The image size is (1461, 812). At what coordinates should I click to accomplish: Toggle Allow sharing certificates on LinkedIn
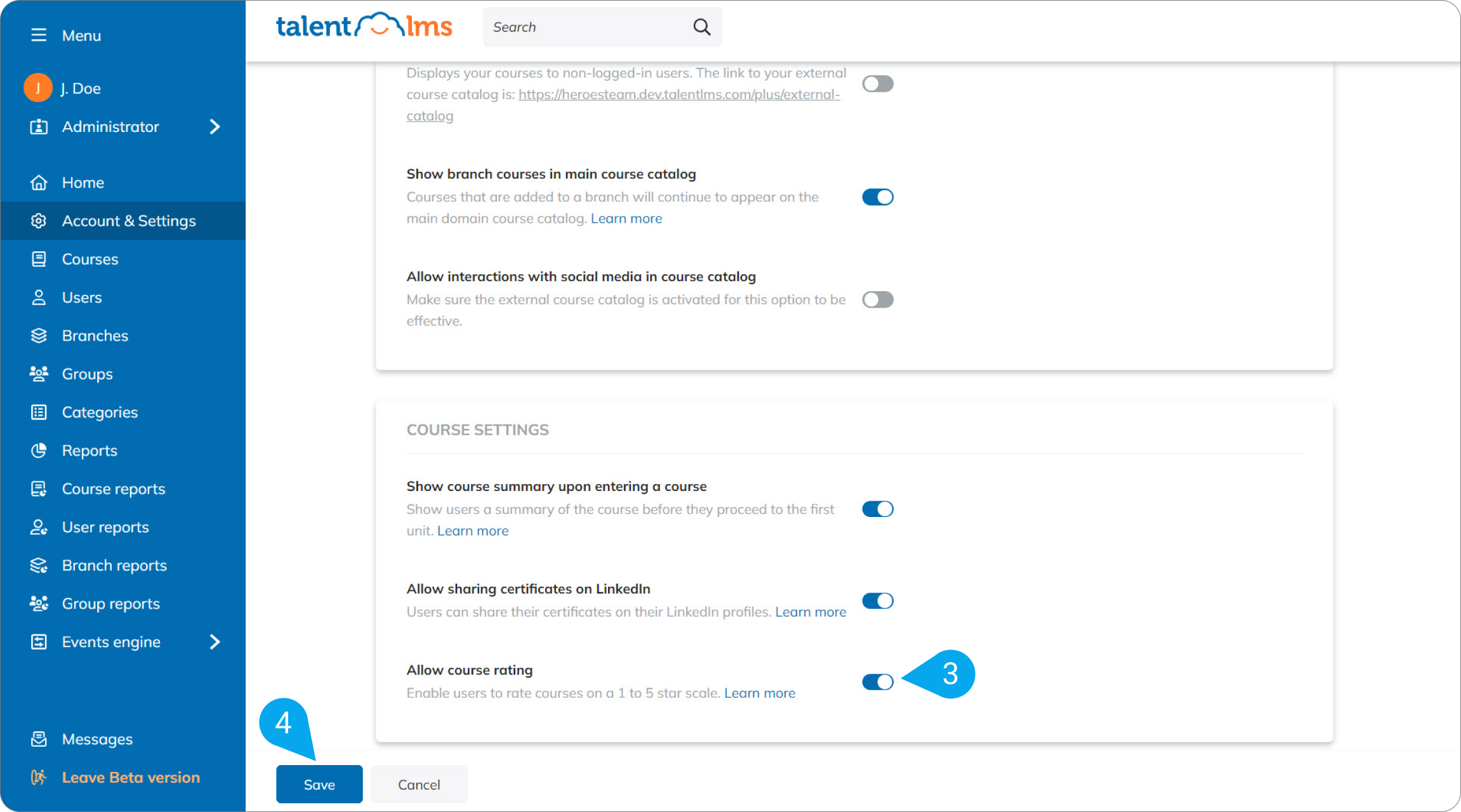[878, 601]
